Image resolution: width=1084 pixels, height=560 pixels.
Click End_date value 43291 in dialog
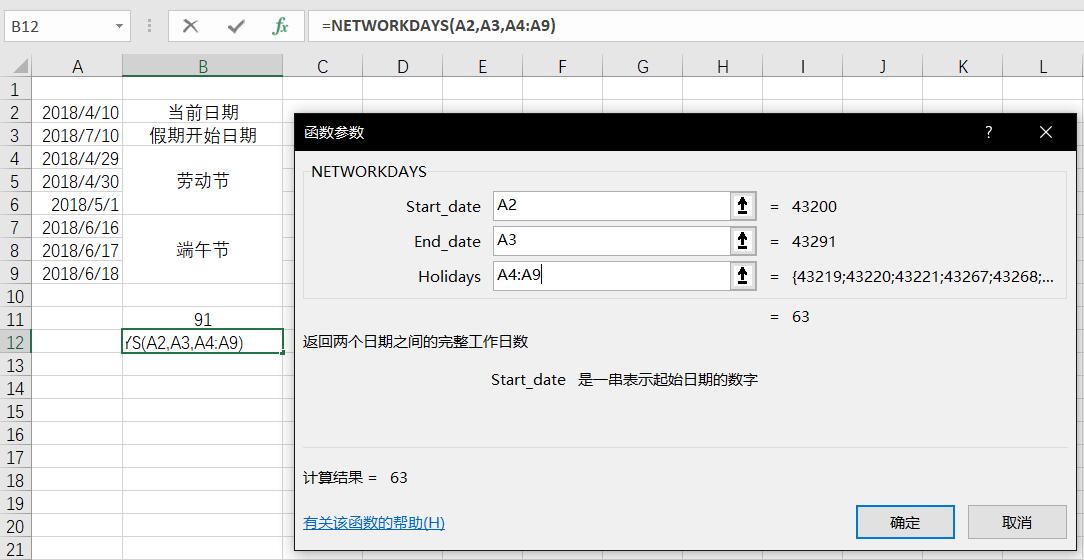point(814,241)
